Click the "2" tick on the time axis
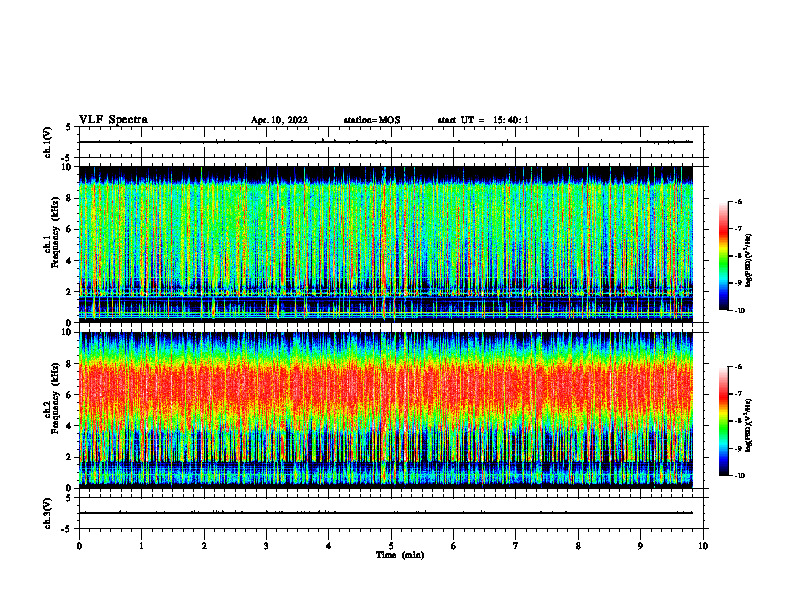This screenshot has height=612, width=792. point(204,546)
